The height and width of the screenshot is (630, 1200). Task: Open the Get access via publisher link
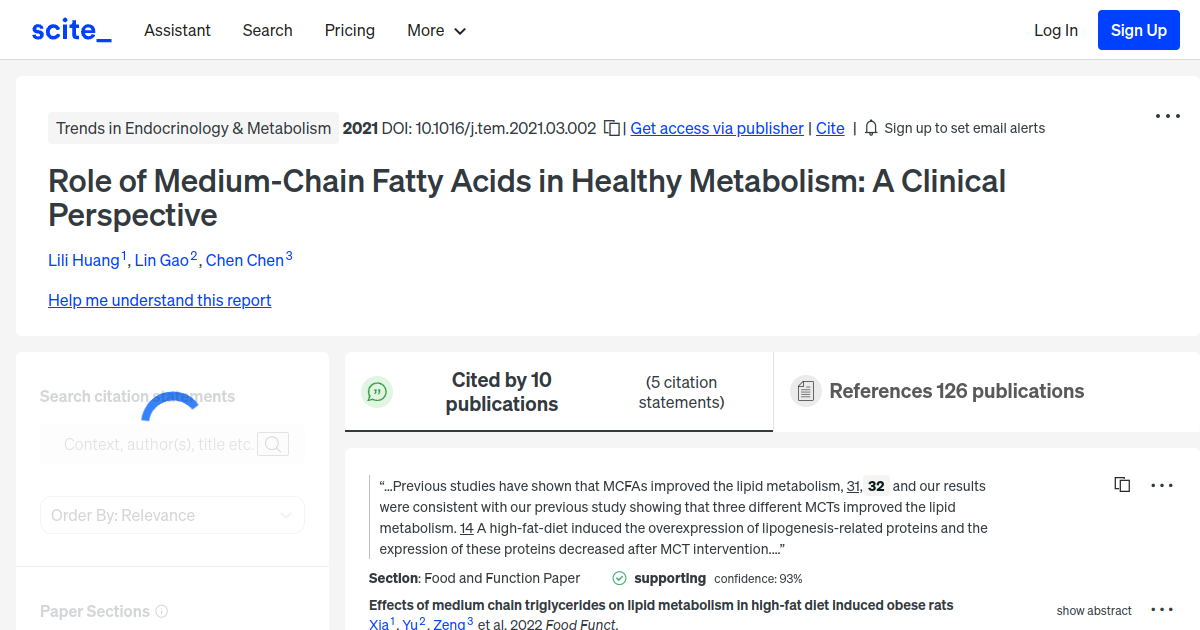(716, 128)
